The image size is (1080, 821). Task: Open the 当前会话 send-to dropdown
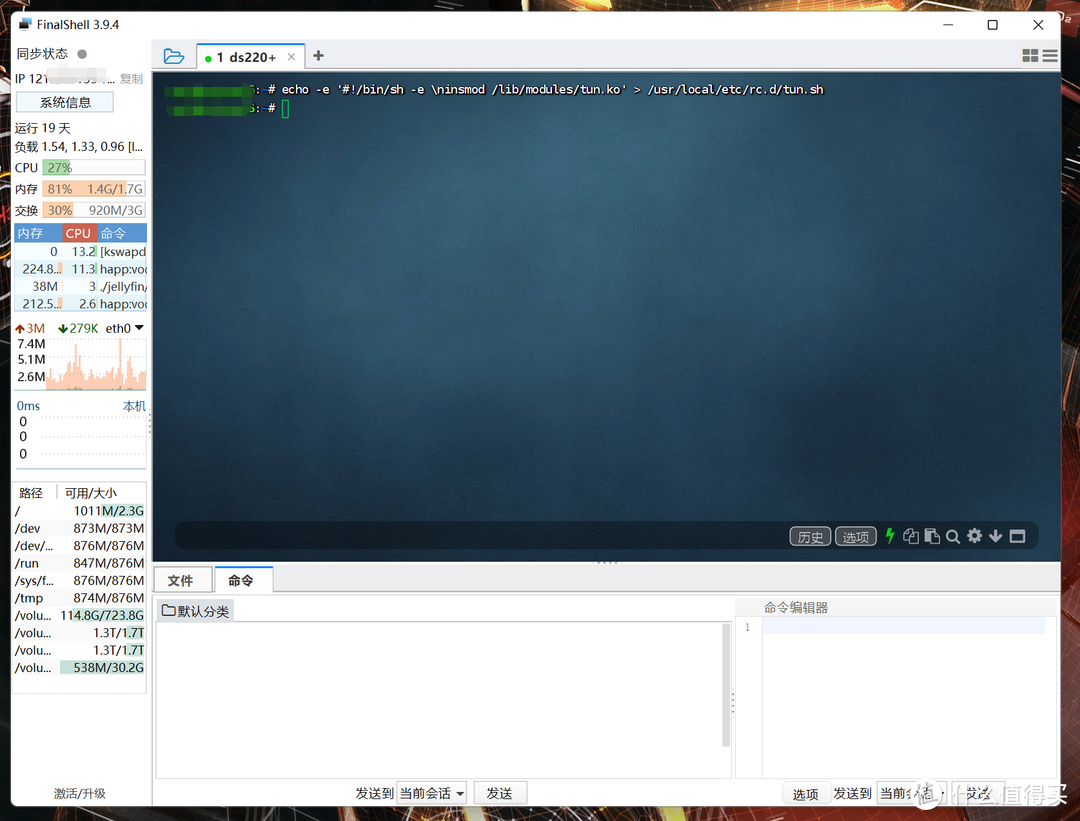(432, 793)
